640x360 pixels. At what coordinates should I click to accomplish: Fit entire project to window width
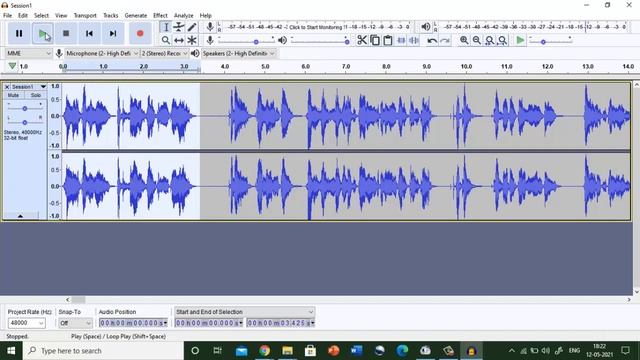click(503, 40)
